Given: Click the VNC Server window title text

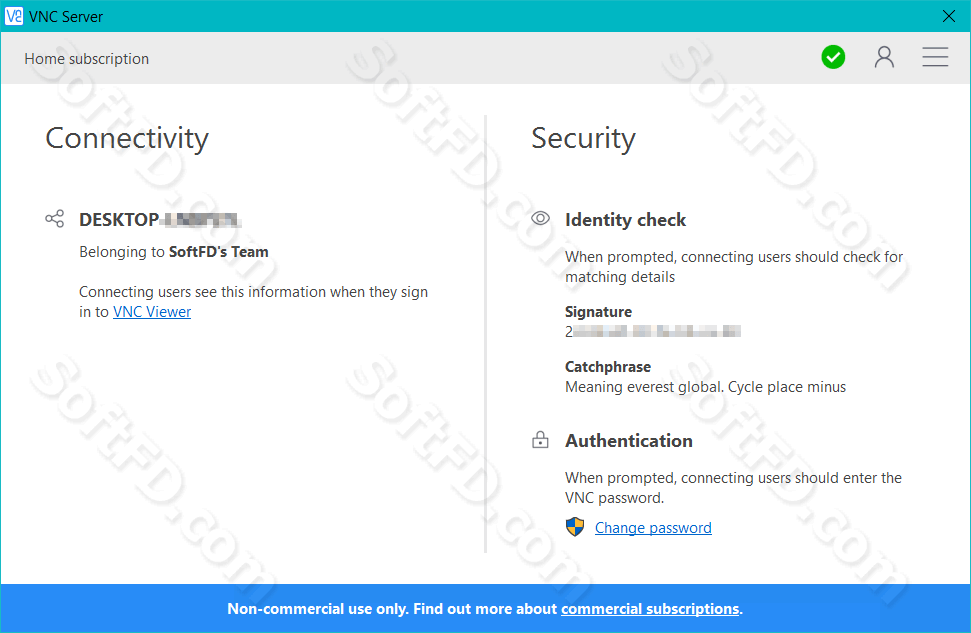Looking at the screenshot, I should 66,17.
